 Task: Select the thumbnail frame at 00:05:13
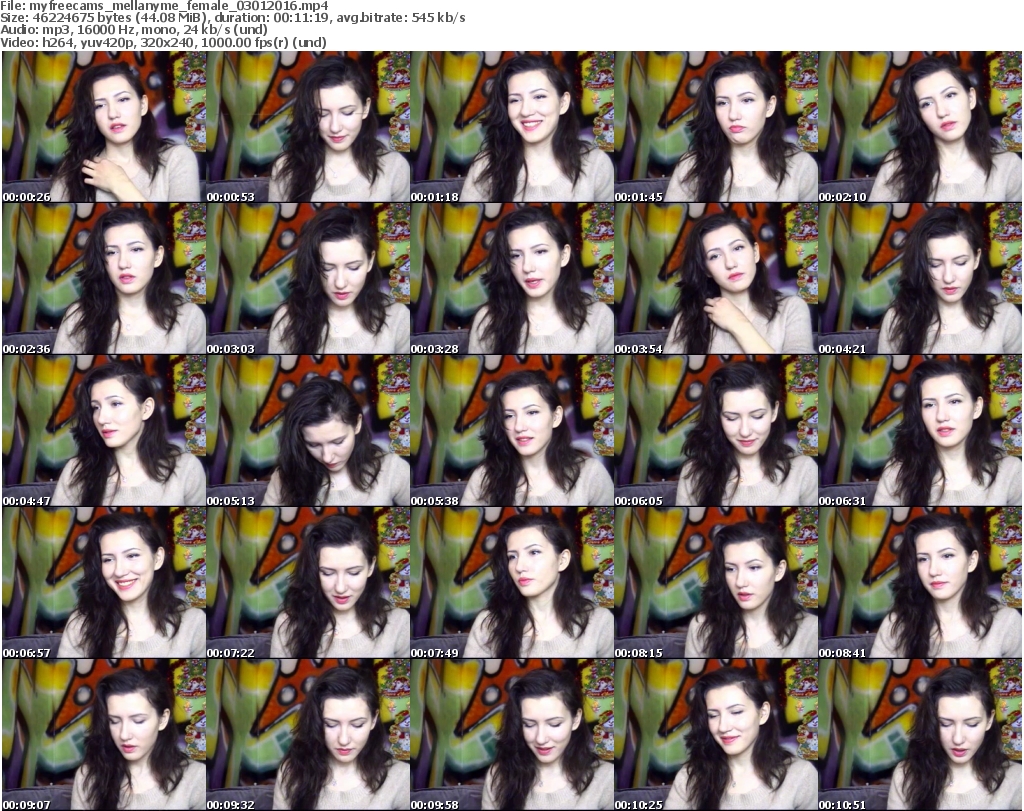click(x=308, y=431)
